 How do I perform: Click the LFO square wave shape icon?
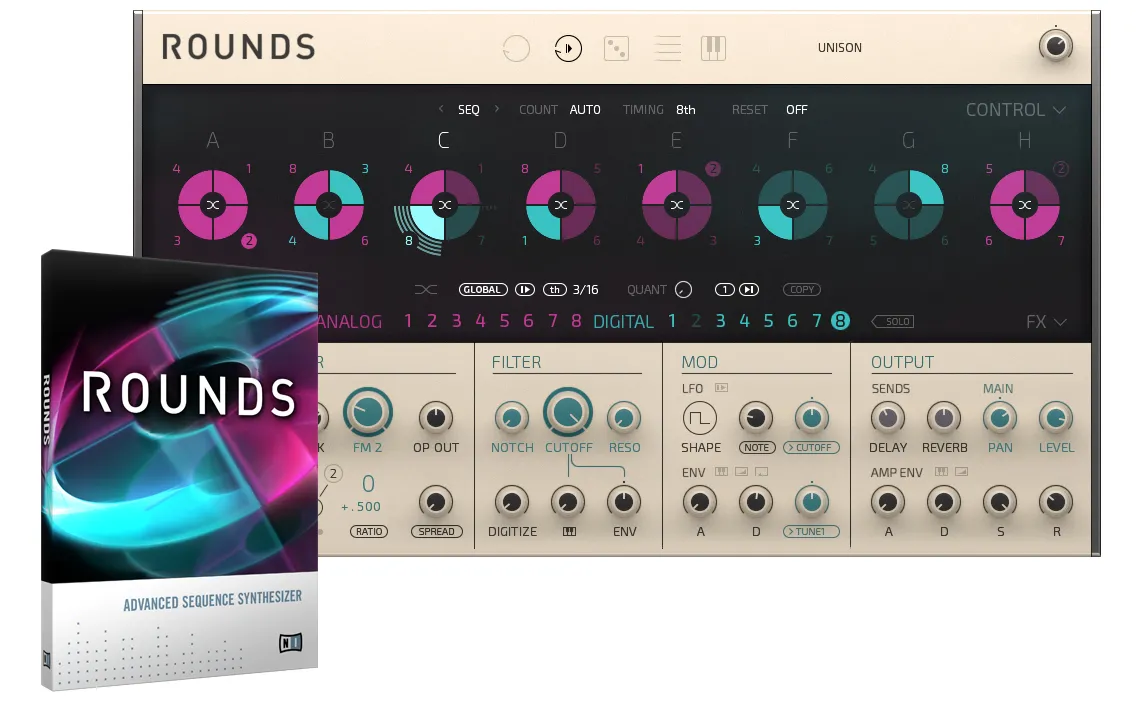click(700, 418)
